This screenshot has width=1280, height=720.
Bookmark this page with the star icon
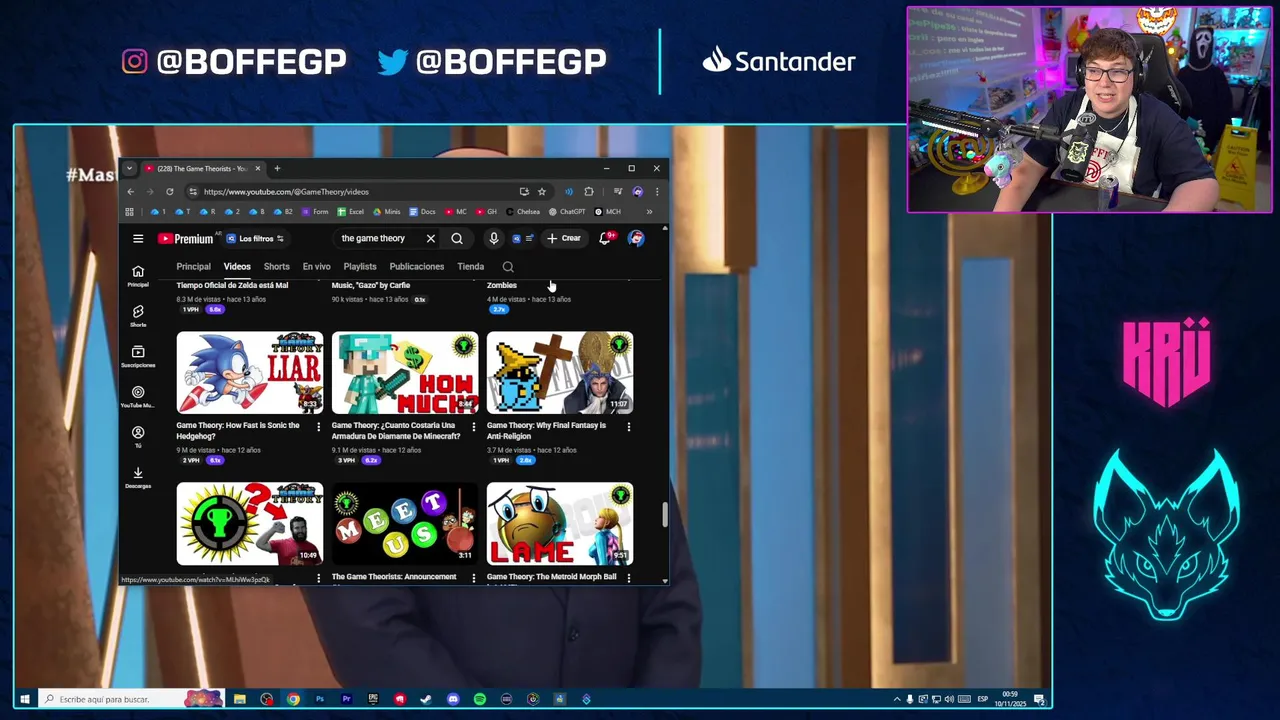[x=541, y=192]
